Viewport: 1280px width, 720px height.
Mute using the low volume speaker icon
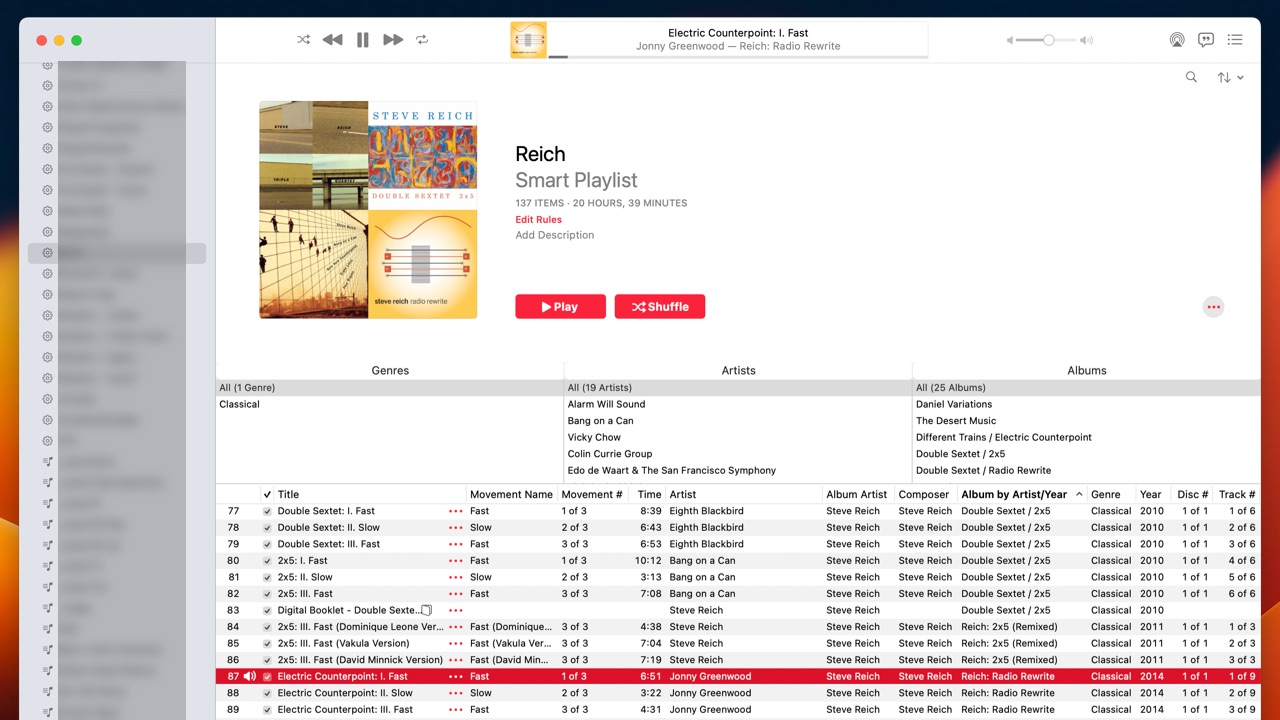point(1009,40)
